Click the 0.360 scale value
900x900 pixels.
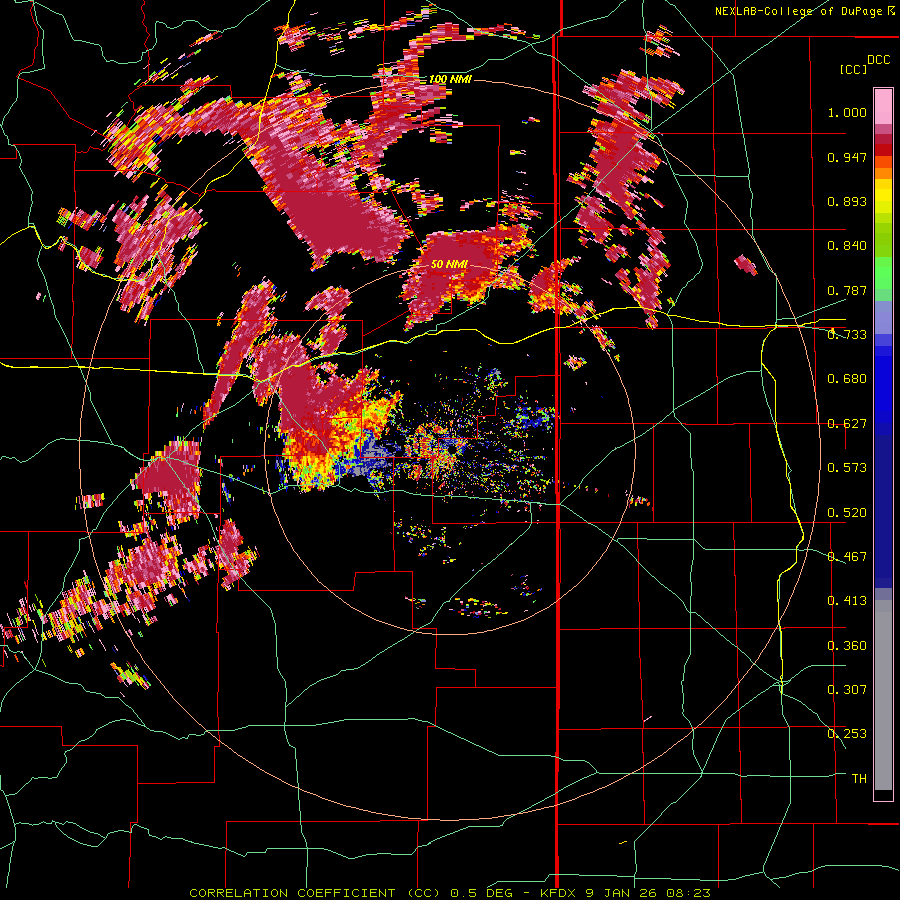coord(847,646)
